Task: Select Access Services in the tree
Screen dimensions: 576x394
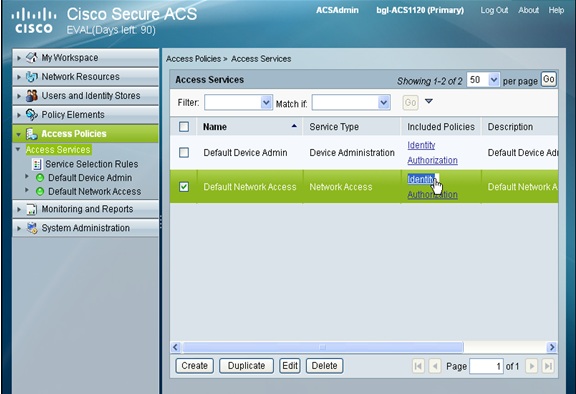Action: [58, 150]
